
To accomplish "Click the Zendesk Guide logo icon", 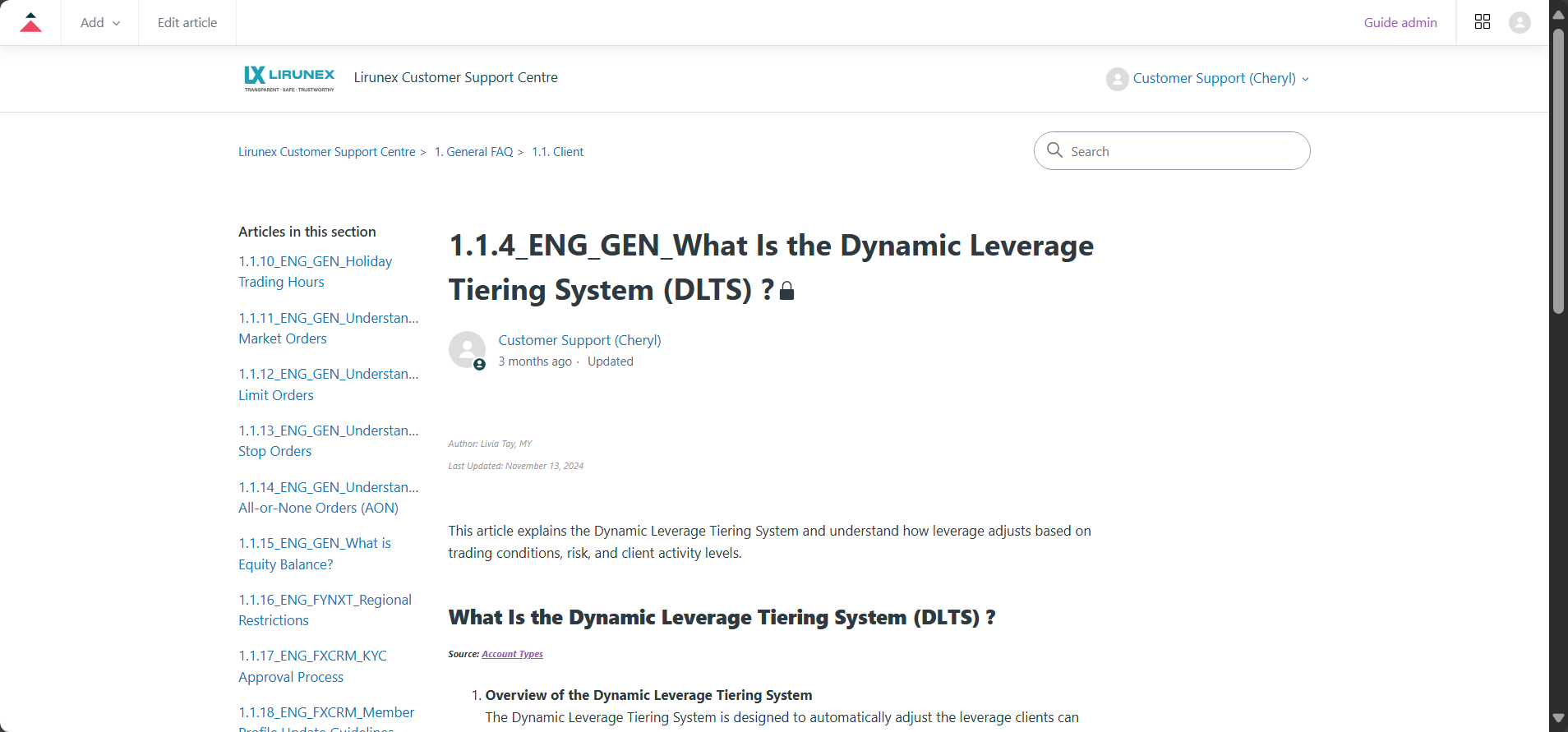I will point(30,22).
